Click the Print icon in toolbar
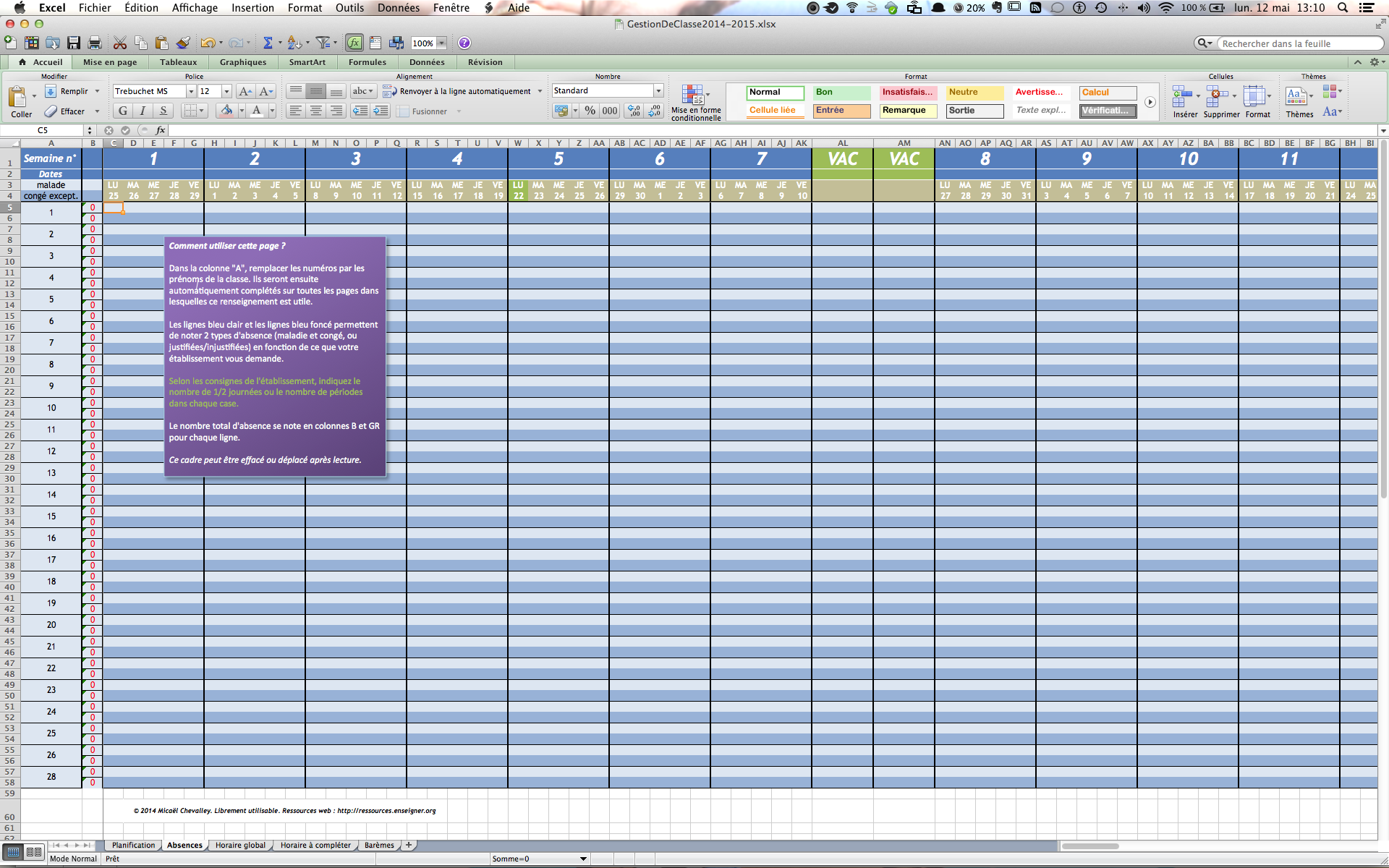The image size is (1389, 868). (x=94, y=43)
